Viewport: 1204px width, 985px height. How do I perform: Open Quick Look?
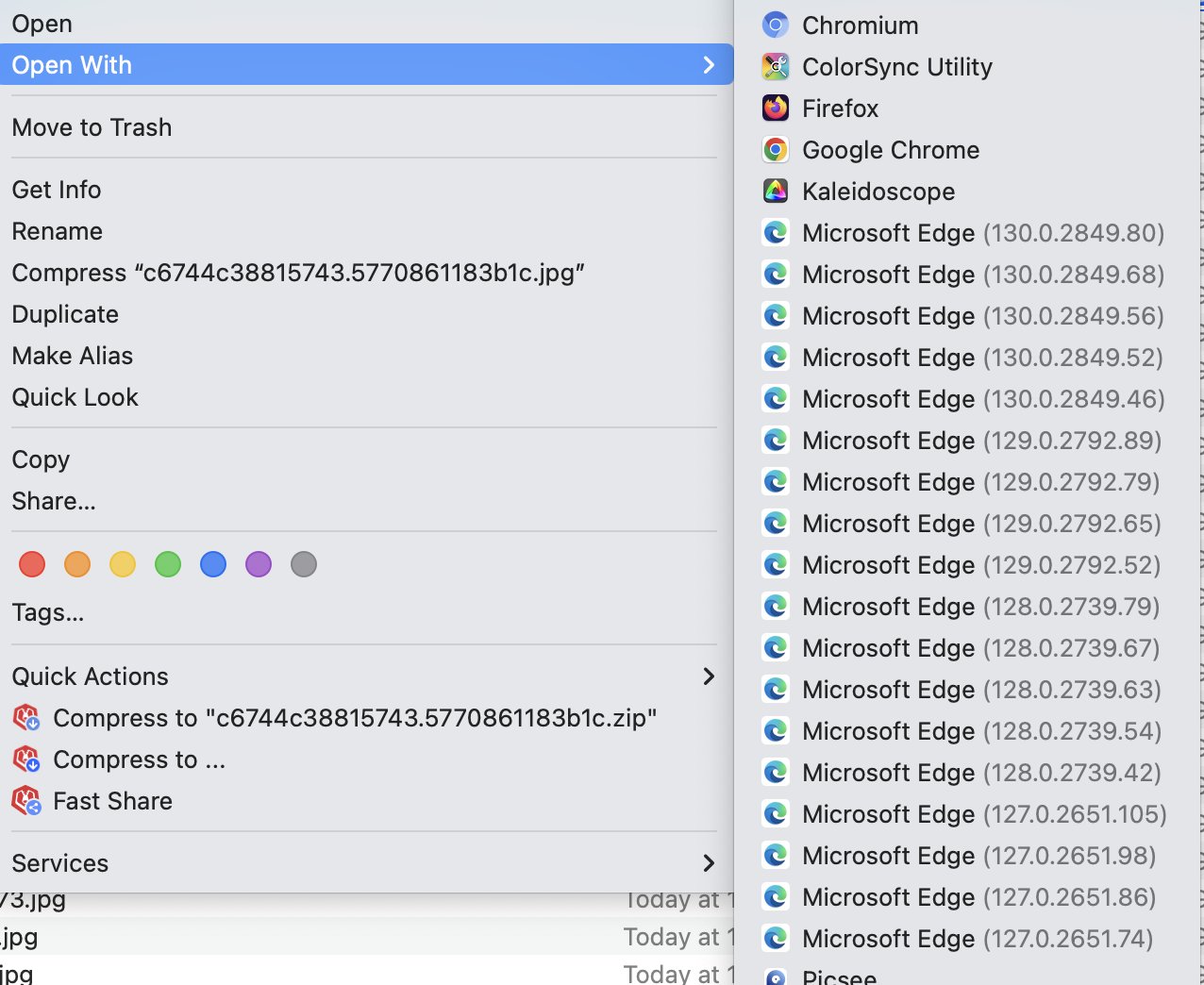point(366,397)
